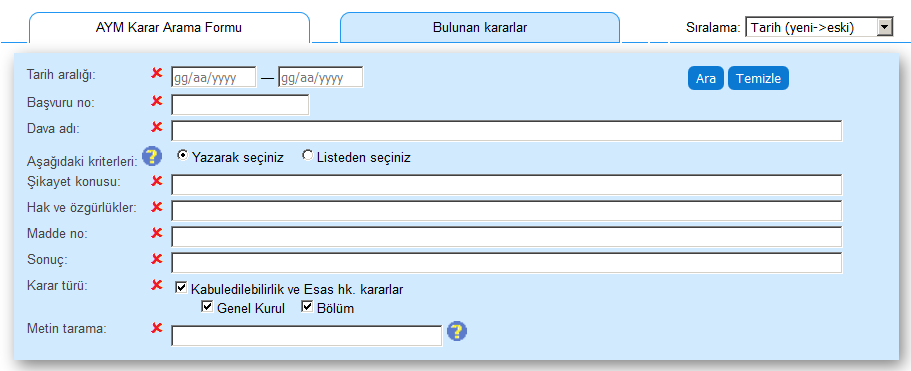Select the Yazarak seçiniz radio option
Image resolution: width=911 pixels, height=371 pixels.
pos(182,156)
